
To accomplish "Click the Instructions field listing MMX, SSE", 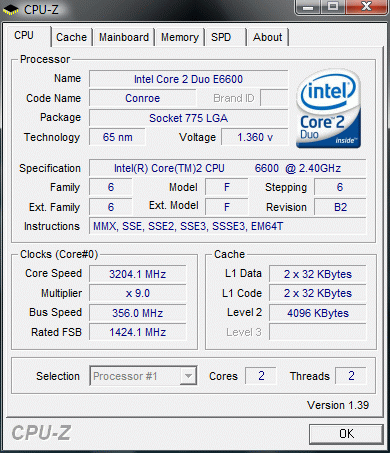I will coord(227,226).
